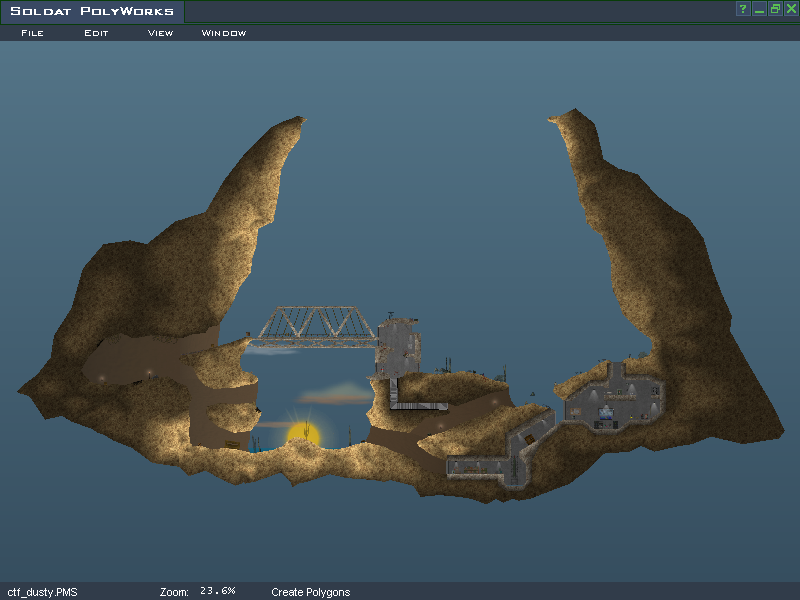Click the Zoom label in the status bar
The height and width of the screenshot is (600, 800).
pos(174,592)
